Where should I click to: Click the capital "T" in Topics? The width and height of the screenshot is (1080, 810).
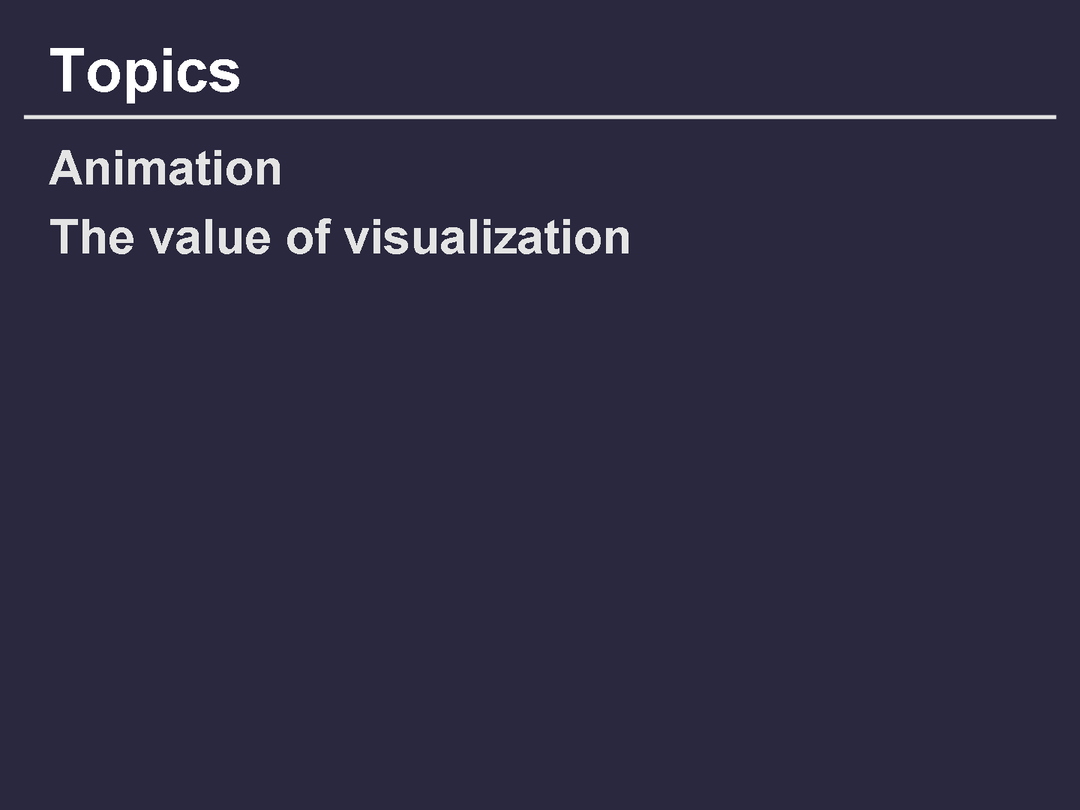point(66,72)
